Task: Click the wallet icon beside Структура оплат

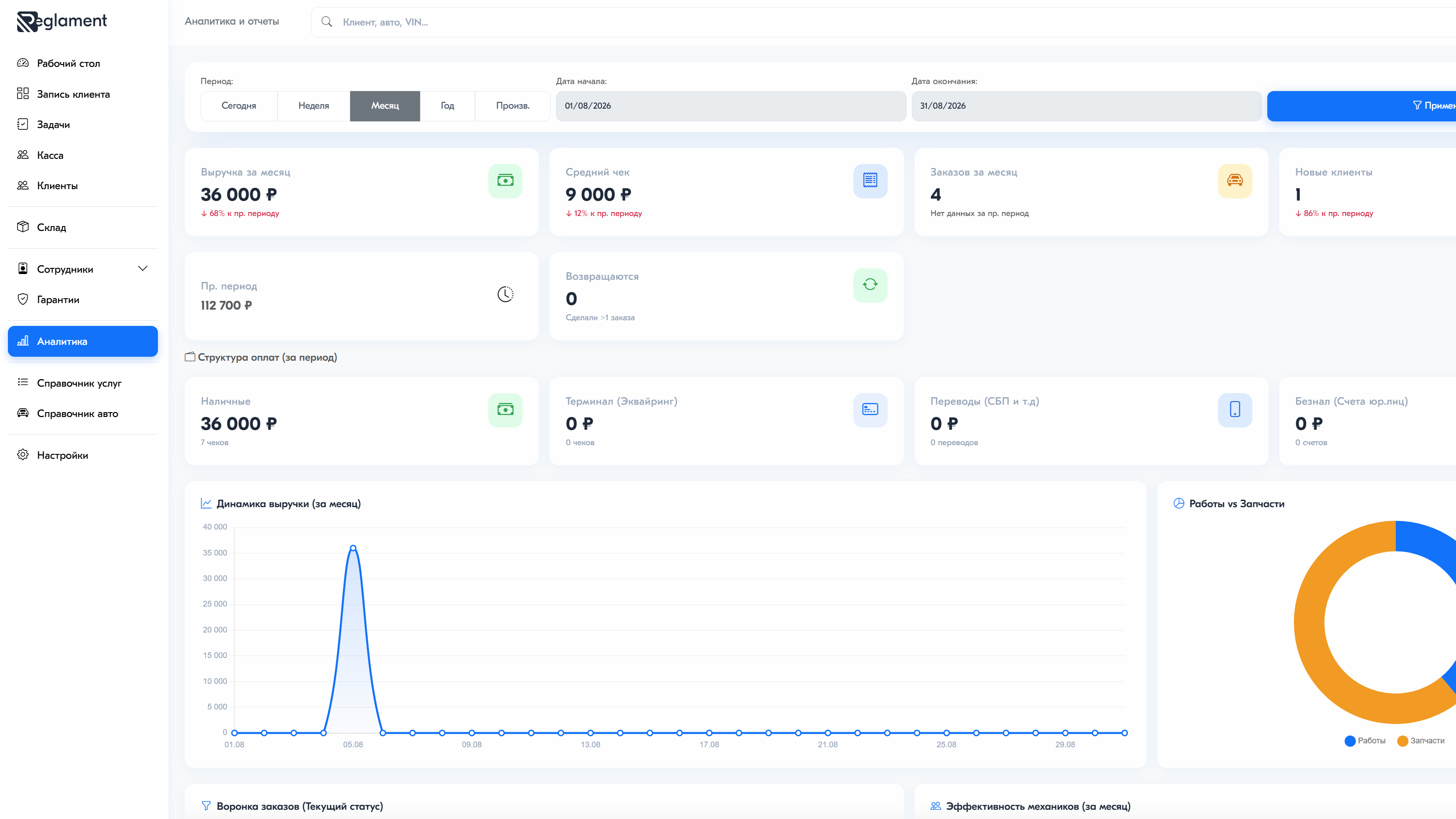Action: coord(190,357)
